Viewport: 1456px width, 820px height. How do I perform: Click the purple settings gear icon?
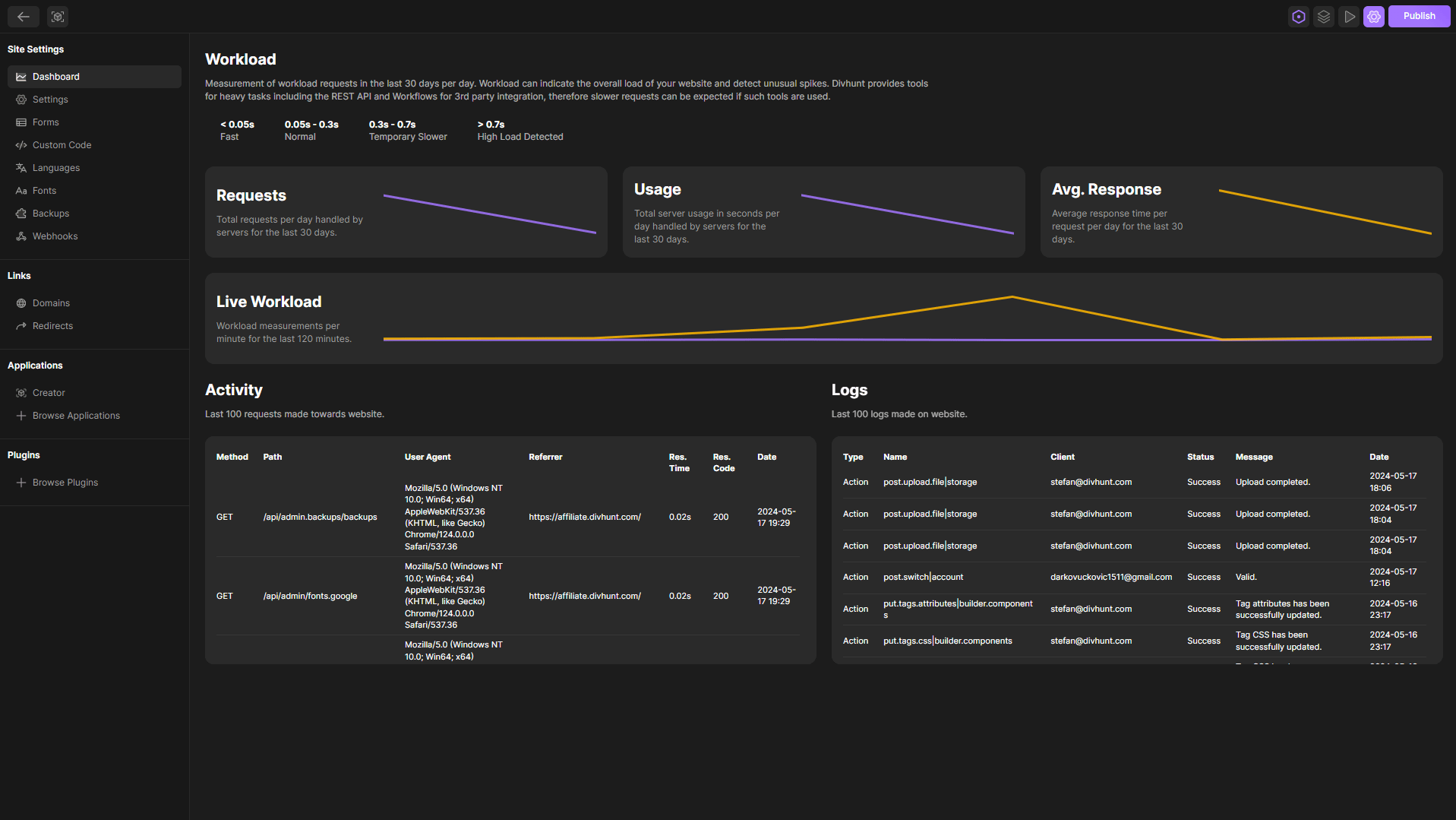pos(1374,17)
